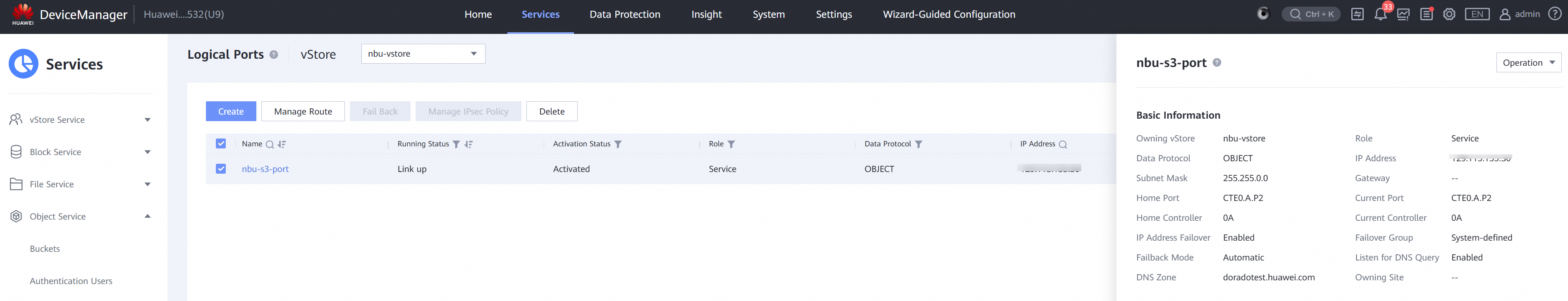Open the help question mark icon
Viewport: 1568px width, 301px height.
(1555, 14)
